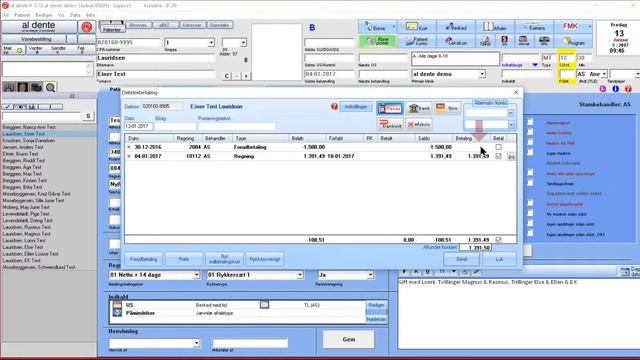Viewport: 640px width, 360px height.
Task: Click the Afrundet kontant amount field
Action: pyautogui.click(x=475, y=248)
